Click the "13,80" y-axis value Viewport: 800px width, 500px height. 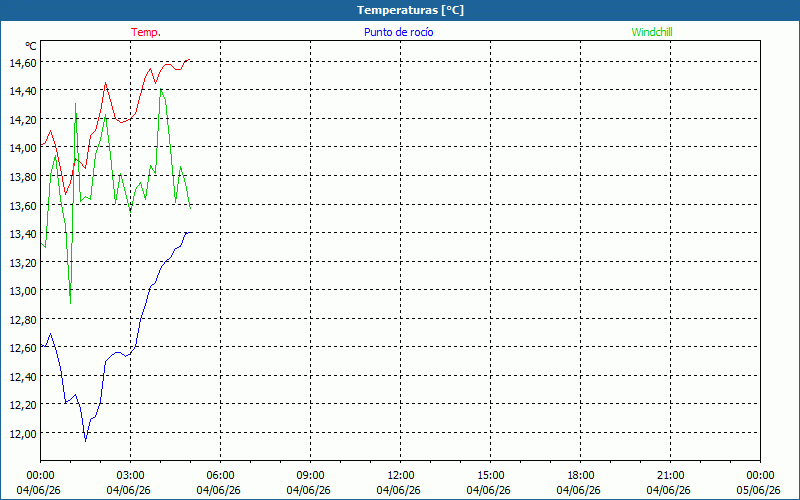point(23,177)
